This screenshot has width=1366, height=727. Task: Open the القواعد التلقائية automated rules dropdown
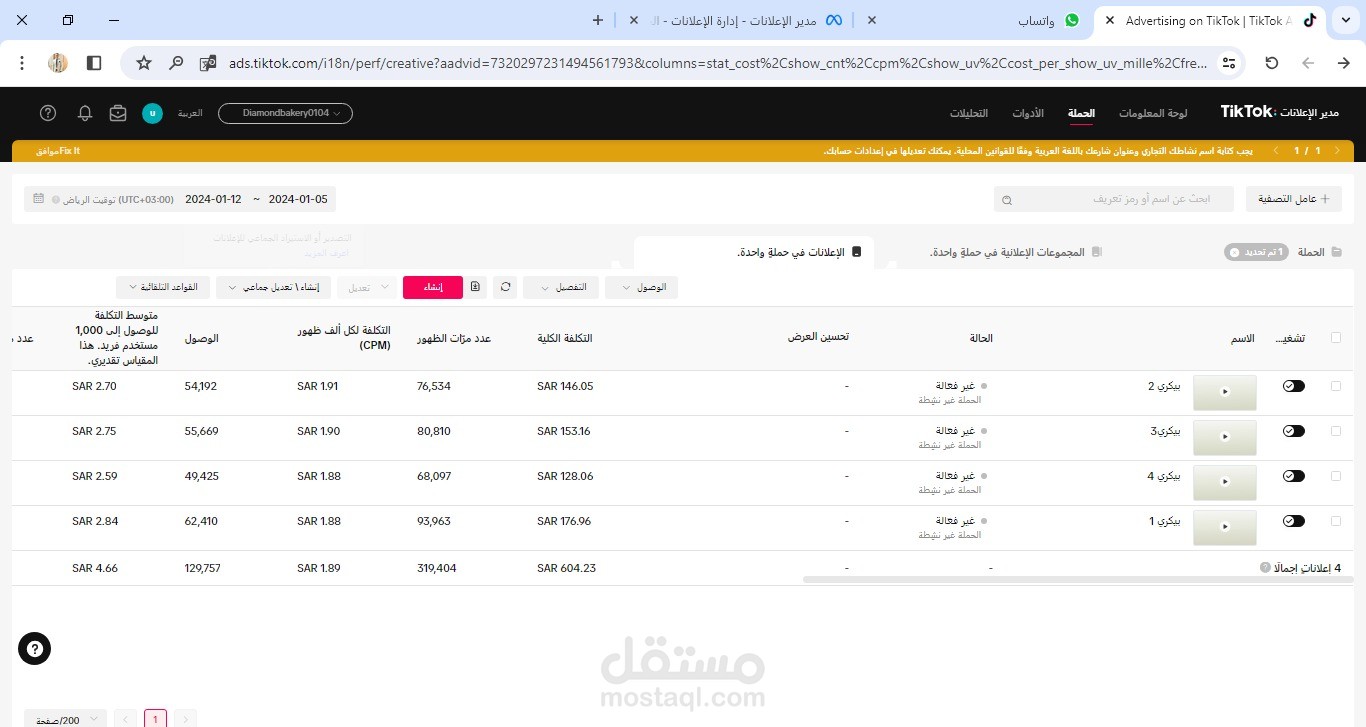pos(163,287)
